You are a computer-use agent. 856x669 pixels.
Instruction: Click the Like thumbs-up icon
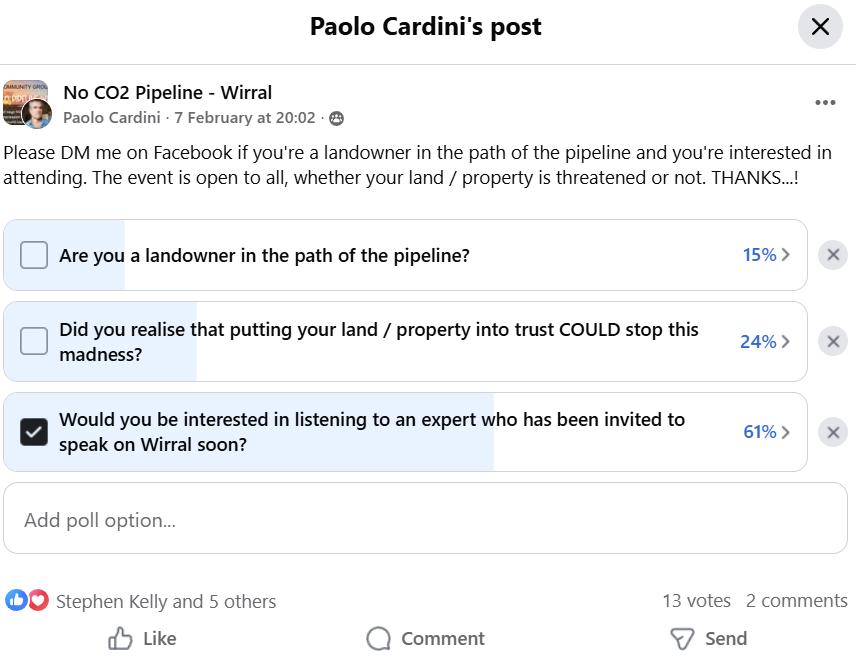coord(121,638)
